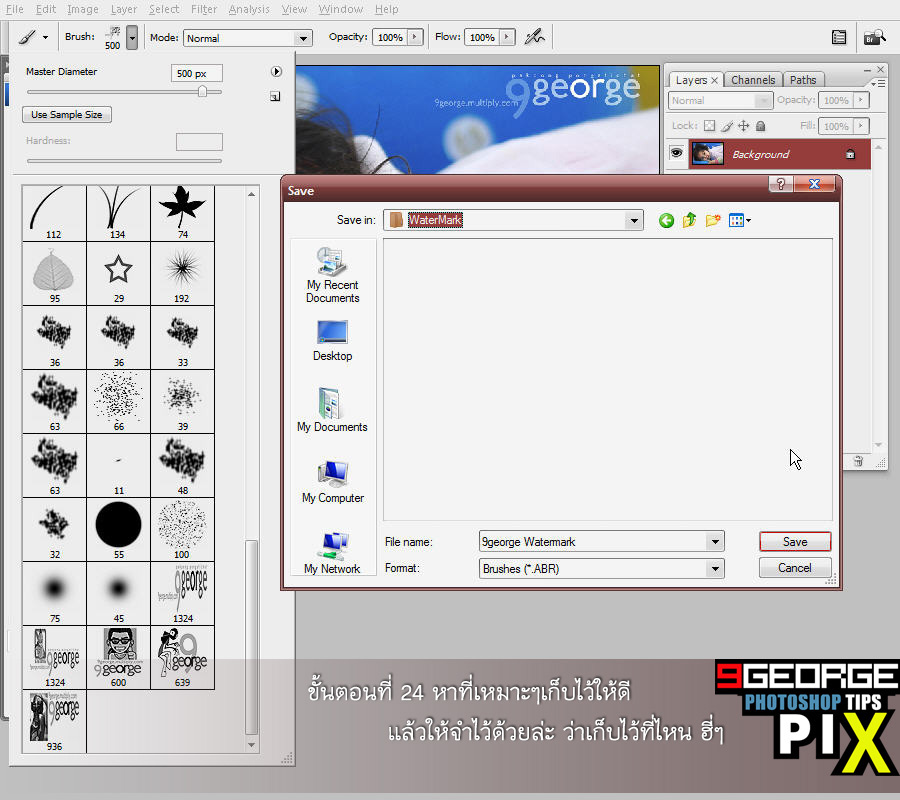Switch to the Paths tab
The width and height of the screenshot is (900, 800).
pyautogui.click(x=802, y=80)
